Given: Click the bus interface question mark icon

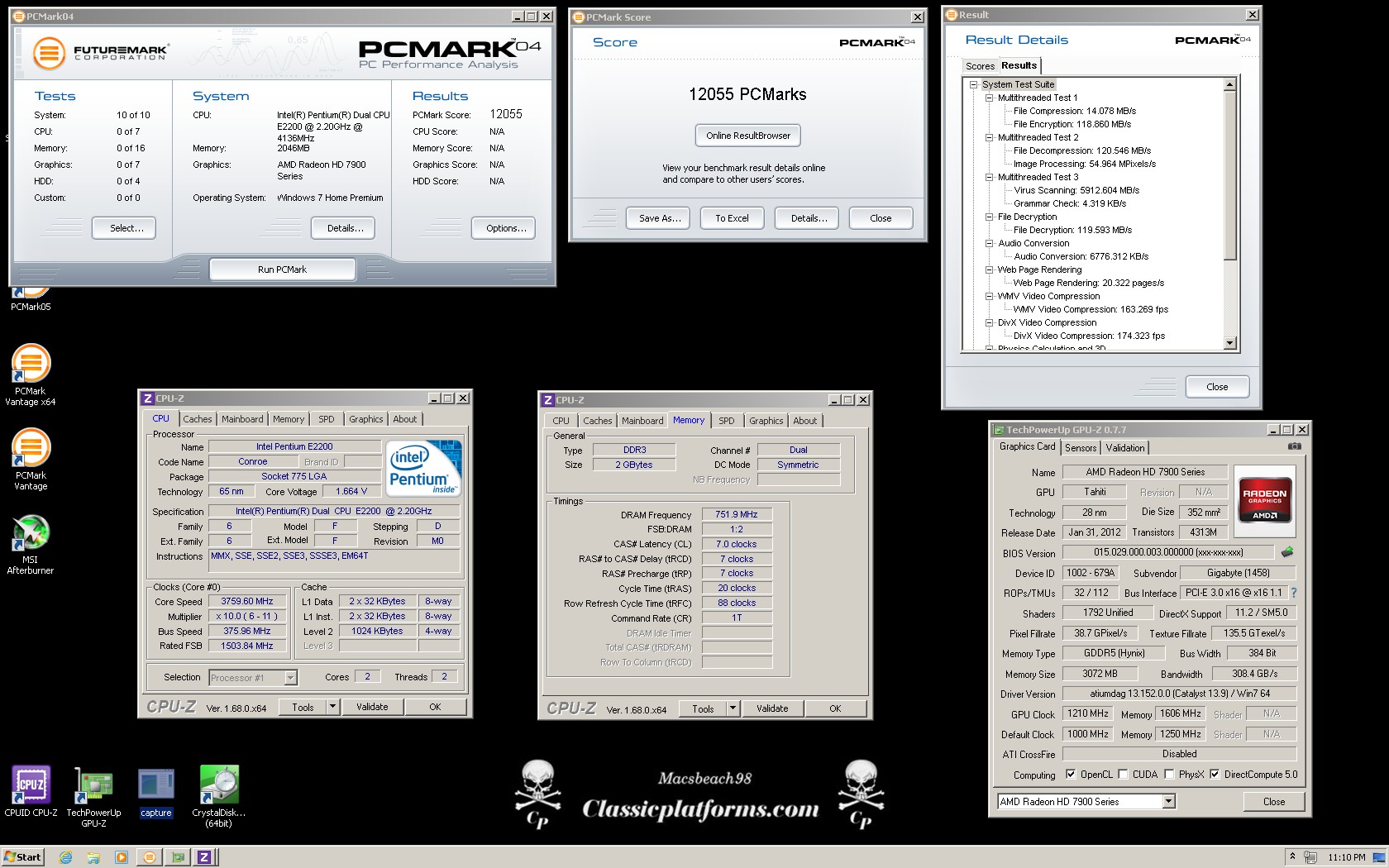Looking at the screenshot, I should click(1293, 593).
